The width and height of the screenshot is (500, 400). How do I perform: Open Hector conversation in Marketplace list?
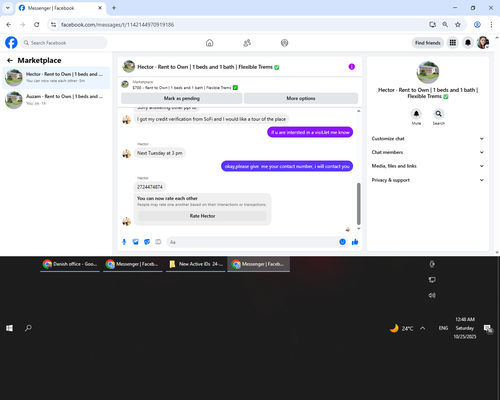click(x=56, y=77)
